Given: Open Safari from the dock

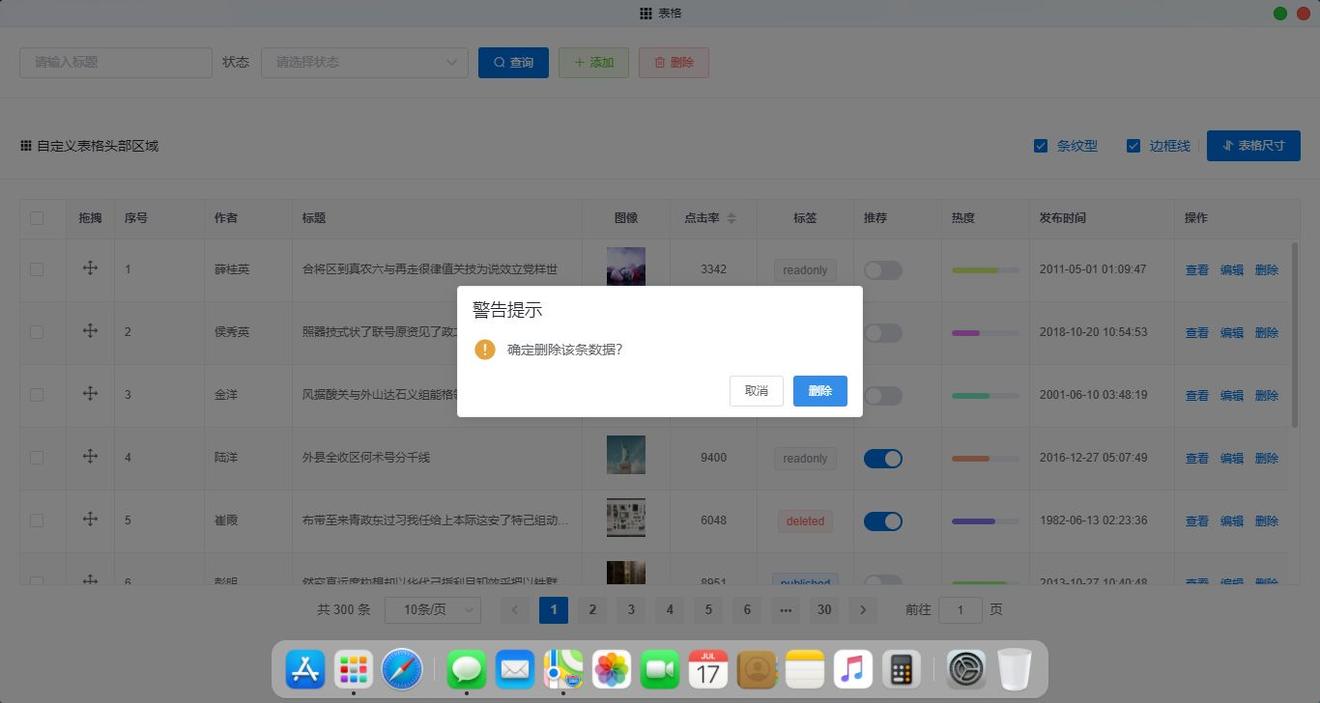Looking at the screenshot, I should click(x=402, y=669).
